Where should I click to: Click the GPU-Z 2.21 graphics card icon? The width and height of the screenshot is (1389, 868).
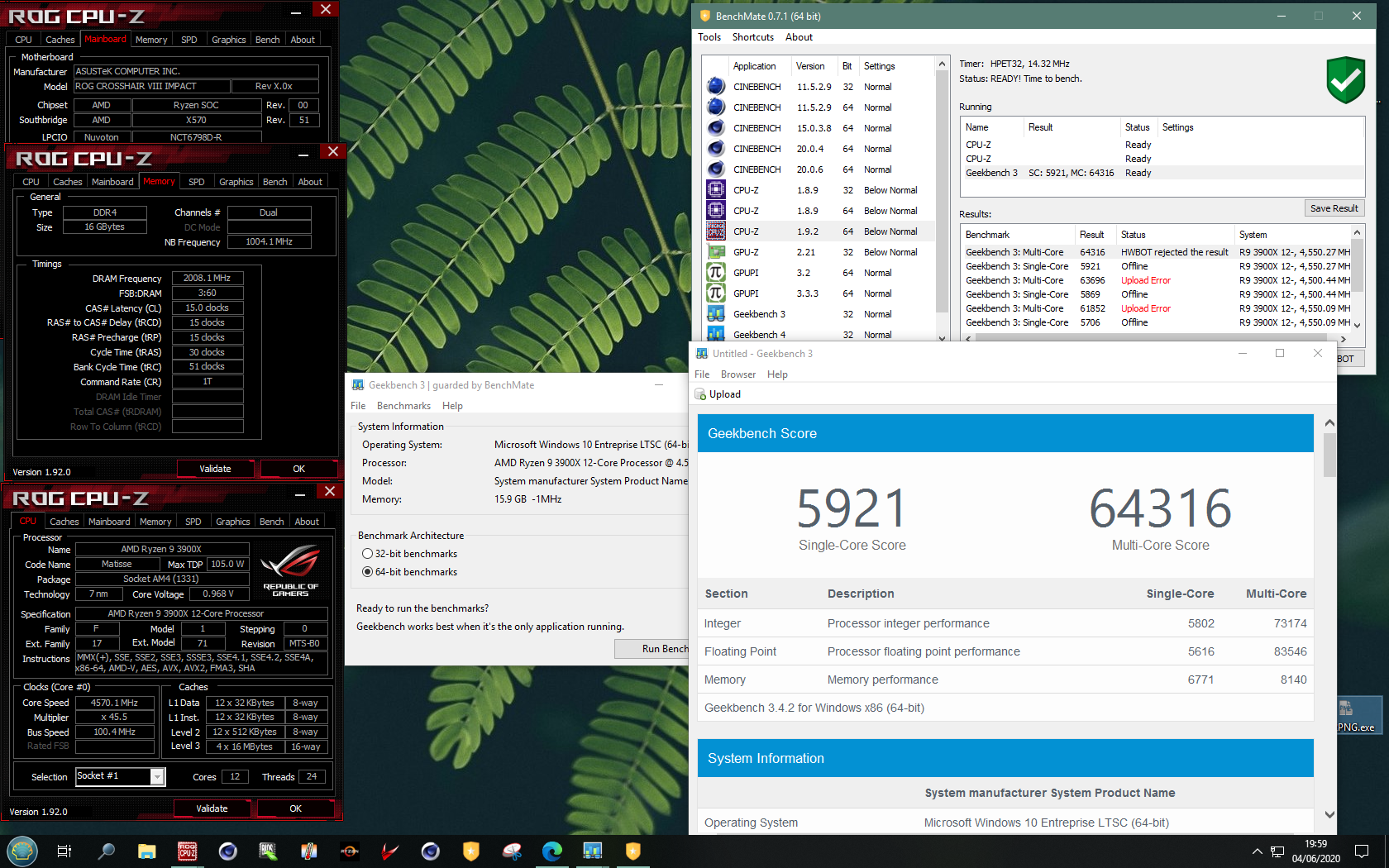(x=716, y=251)
